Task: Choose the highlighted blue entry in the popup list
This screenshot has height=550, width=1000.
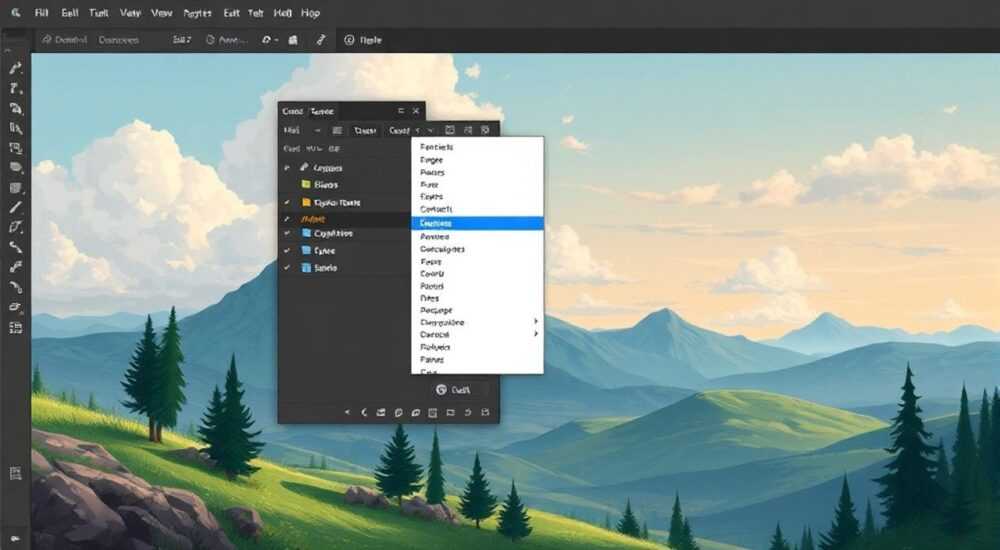Action: [x=478, y=223]
